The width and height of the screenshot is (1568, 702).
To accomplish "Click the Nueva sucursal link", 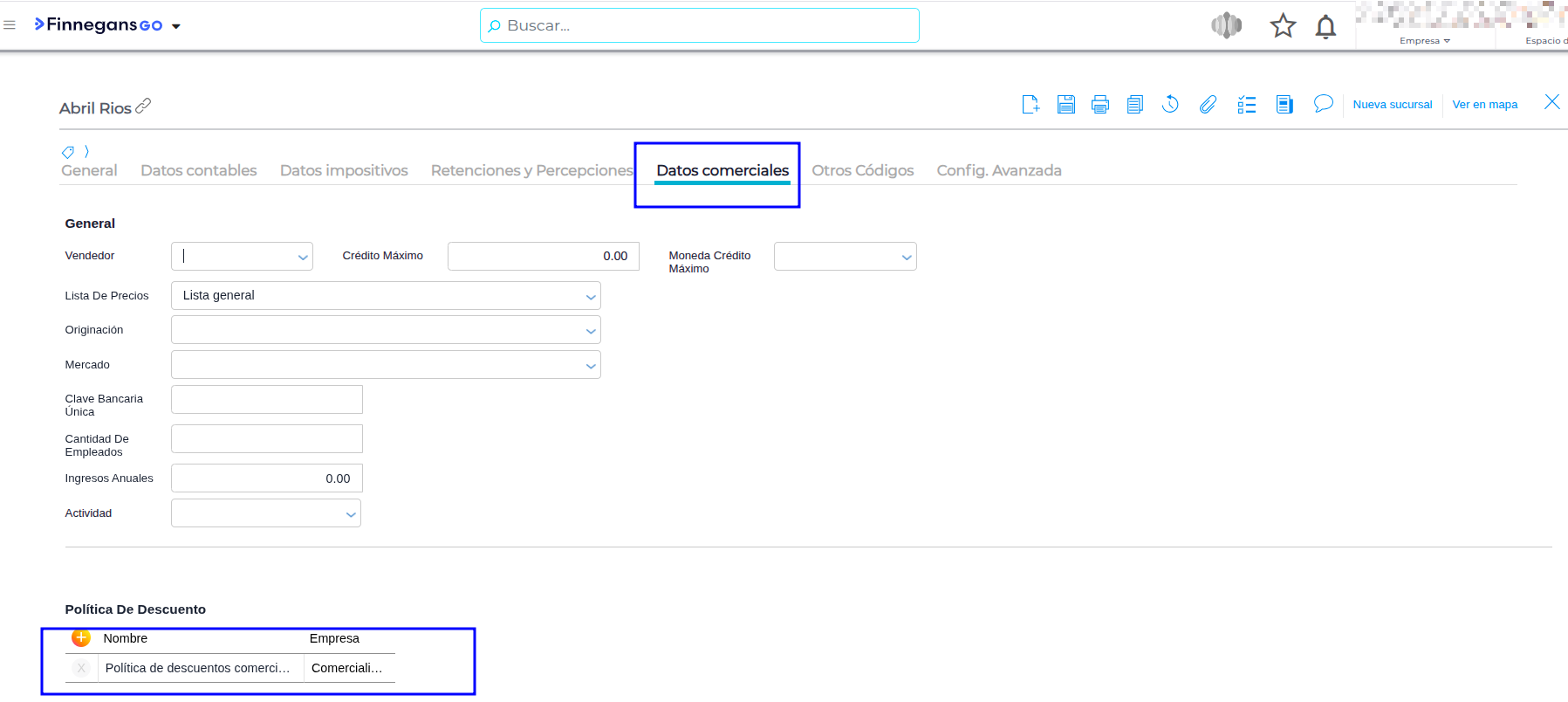I will 1392,105.
